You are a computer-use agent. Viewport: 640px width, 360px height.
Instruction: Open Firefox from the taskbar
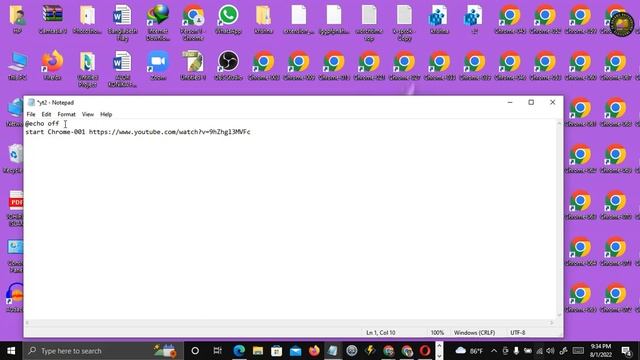[314, 351]
